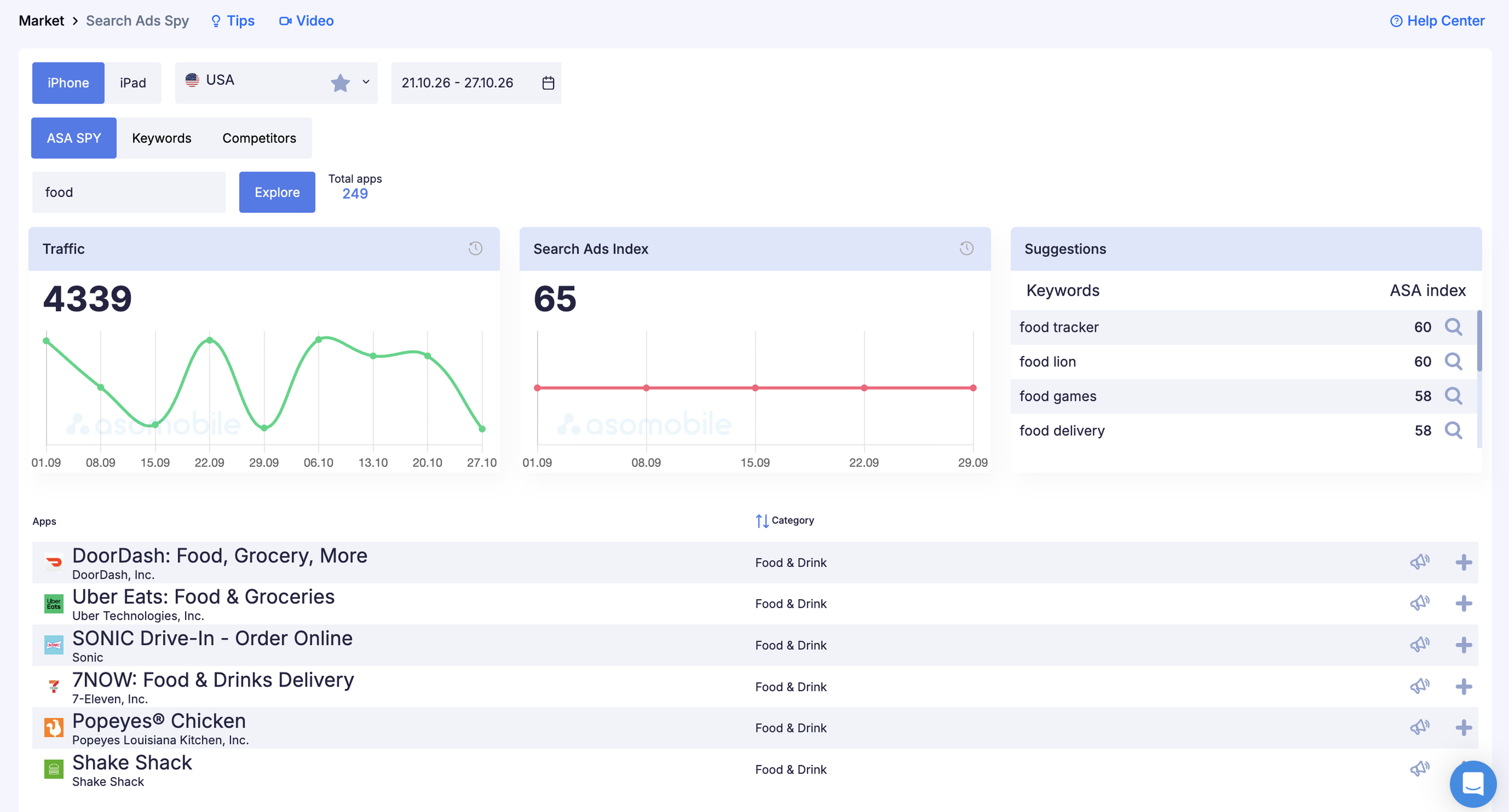Search the 'food lion' keyword via the magnifier

point(1454,361)
